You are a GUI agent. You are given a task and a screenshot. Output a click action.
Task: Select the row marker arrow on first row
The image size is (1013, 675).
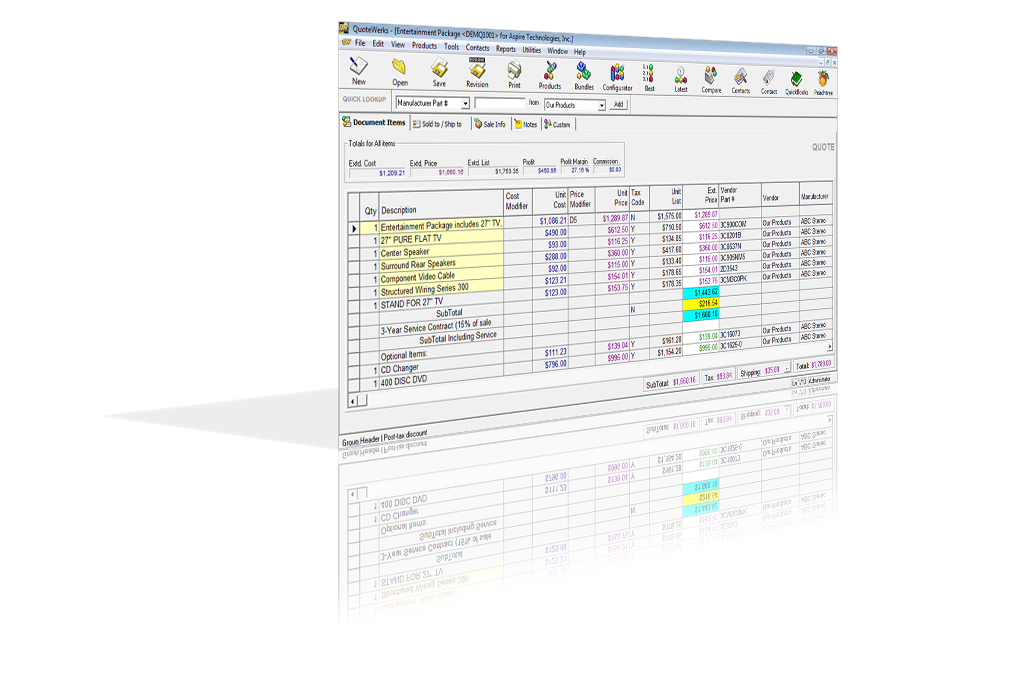pyautogui.click(x=354, y=229)
